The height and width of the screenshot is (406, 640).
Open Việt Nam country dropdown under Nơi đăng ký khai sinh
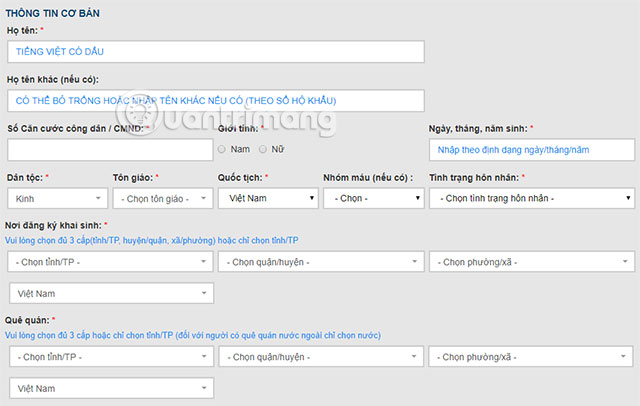pos(111,293)
